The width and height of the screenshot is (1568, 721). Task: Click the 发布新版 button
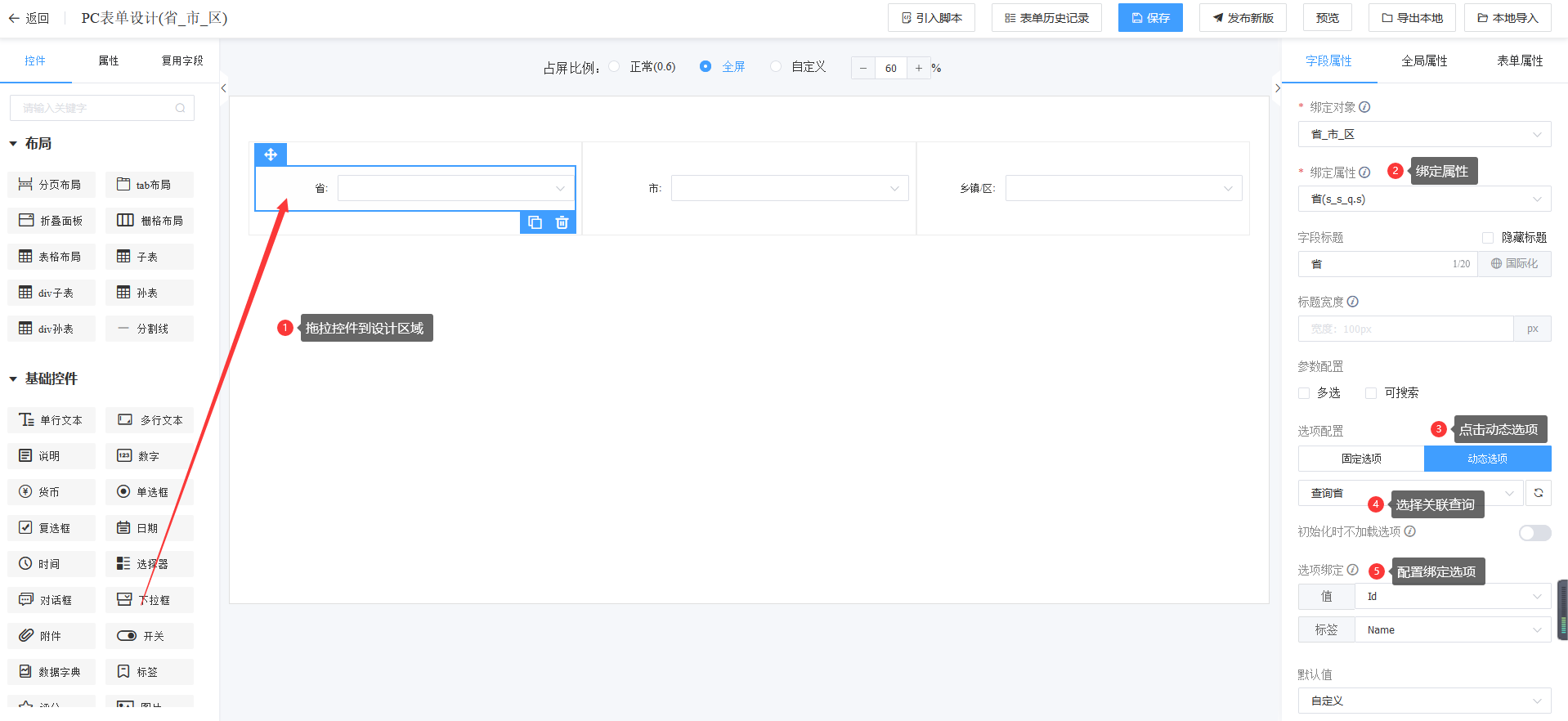point(1243,18)
